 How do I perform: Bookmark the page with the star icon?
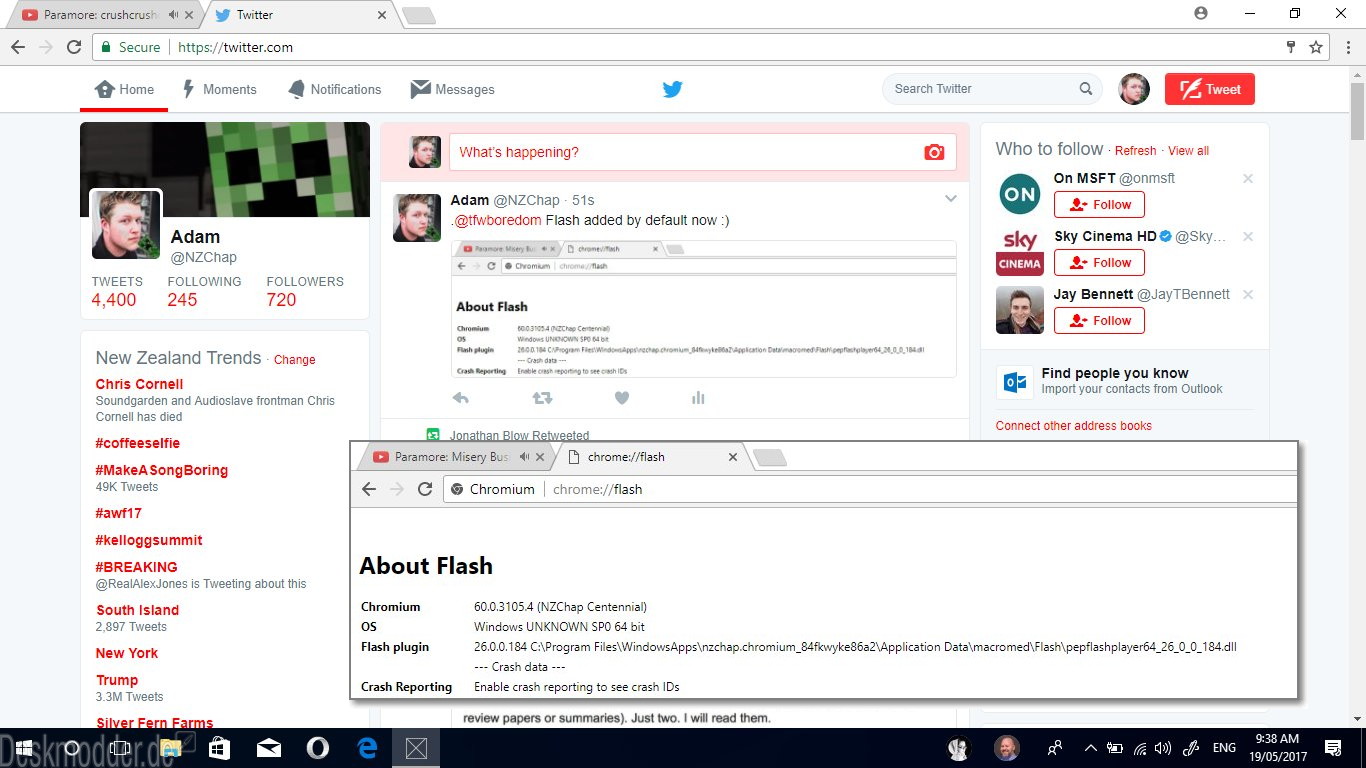(1316, 47)
